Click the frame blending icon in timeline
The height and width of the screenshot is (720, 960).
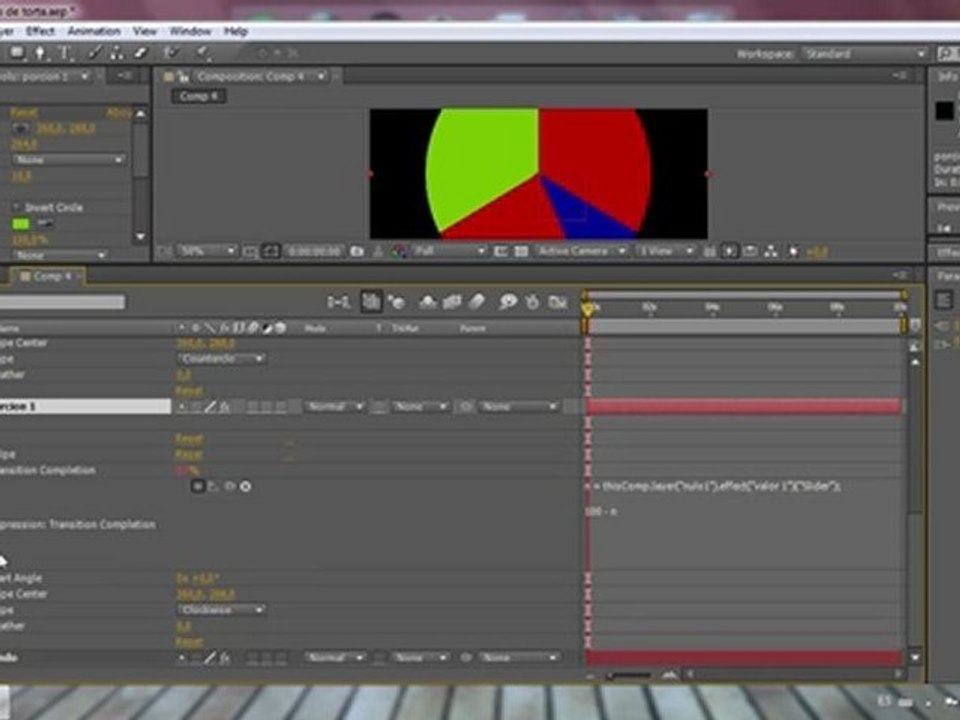point(452,302)
